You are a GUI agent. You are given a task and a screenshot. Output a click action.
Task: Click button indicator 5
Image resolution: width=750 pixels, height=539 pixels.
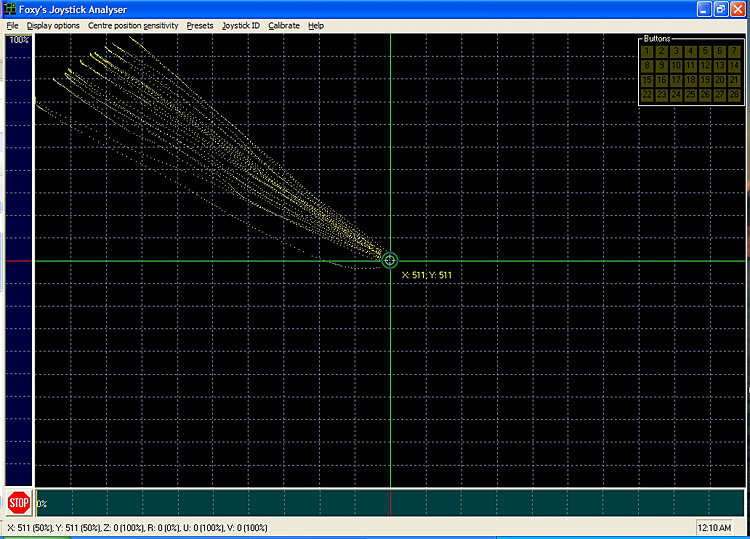[705, 52]
